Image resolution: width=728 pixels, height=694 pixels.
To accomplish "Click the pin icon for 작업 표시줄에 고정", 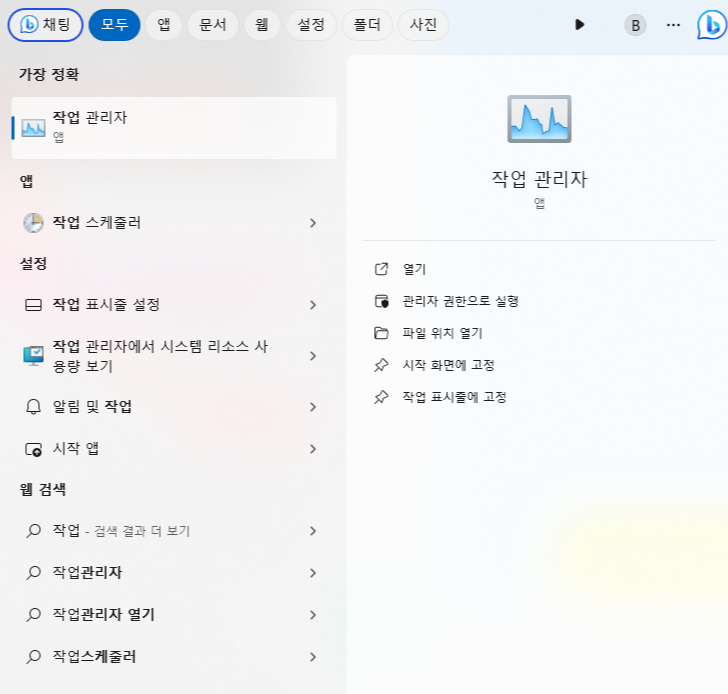I will click(x=381, y=397).
